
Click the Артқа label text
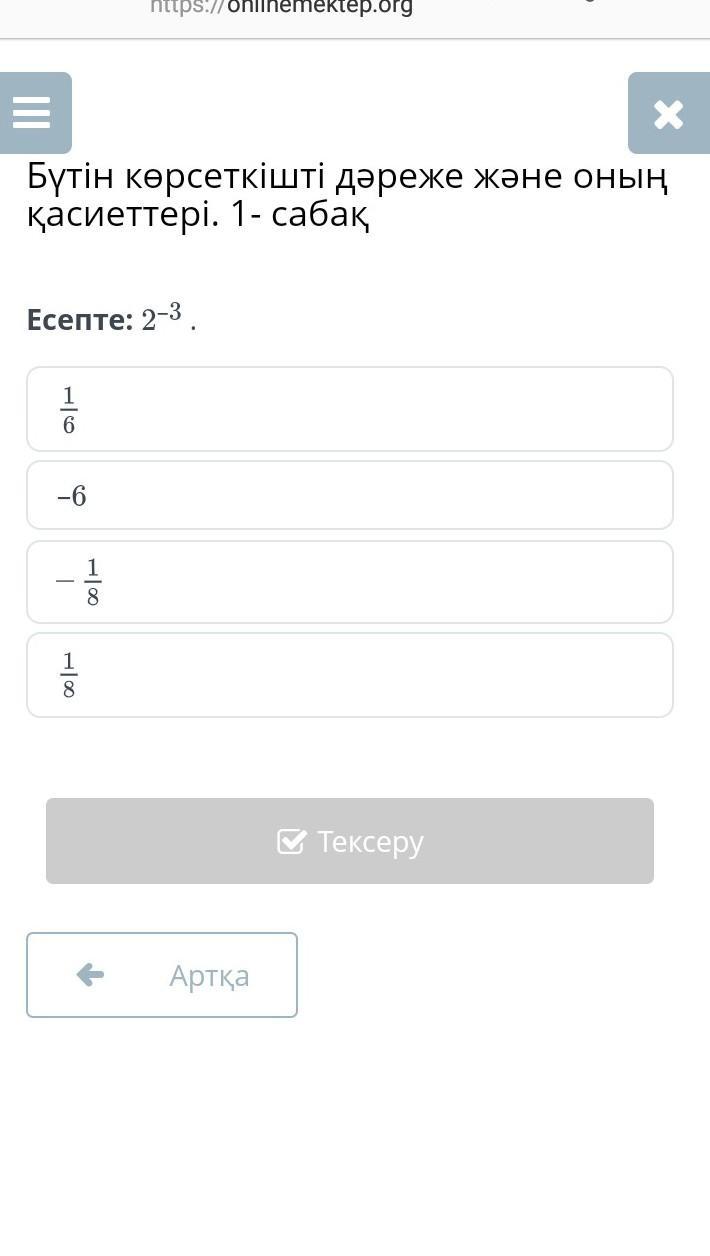click(209, 975)
